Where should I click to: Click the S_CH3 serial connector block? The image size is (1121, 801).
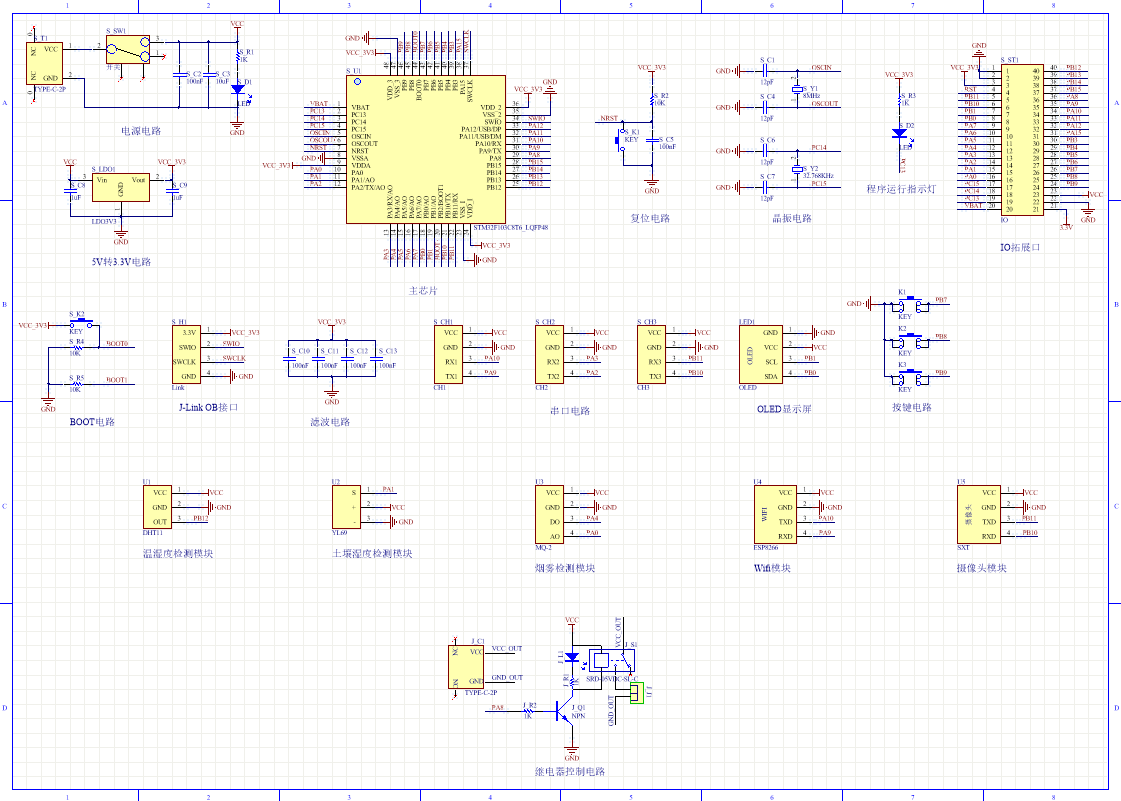coord(651,355)
